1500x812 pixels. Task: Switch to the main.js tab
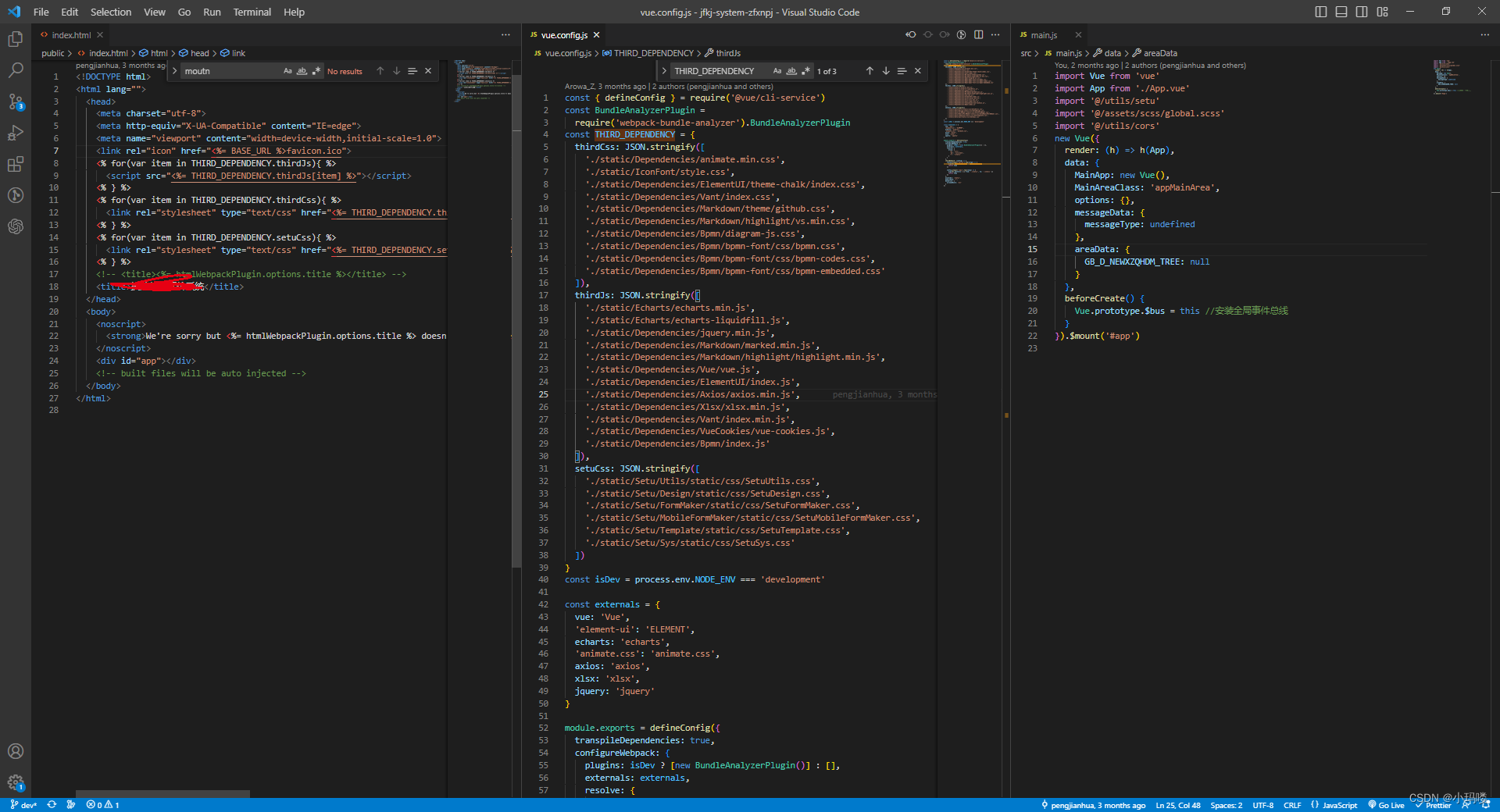click(x=1045, y=34)
